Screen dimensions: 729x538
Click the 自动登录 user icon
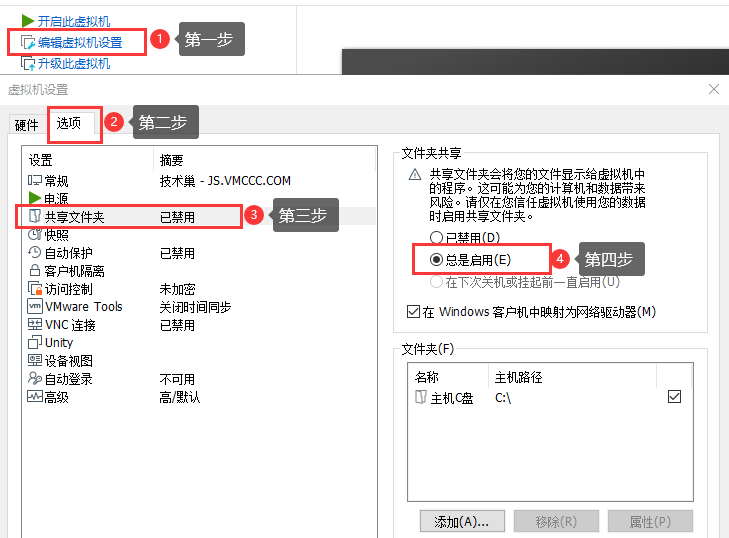35,378
